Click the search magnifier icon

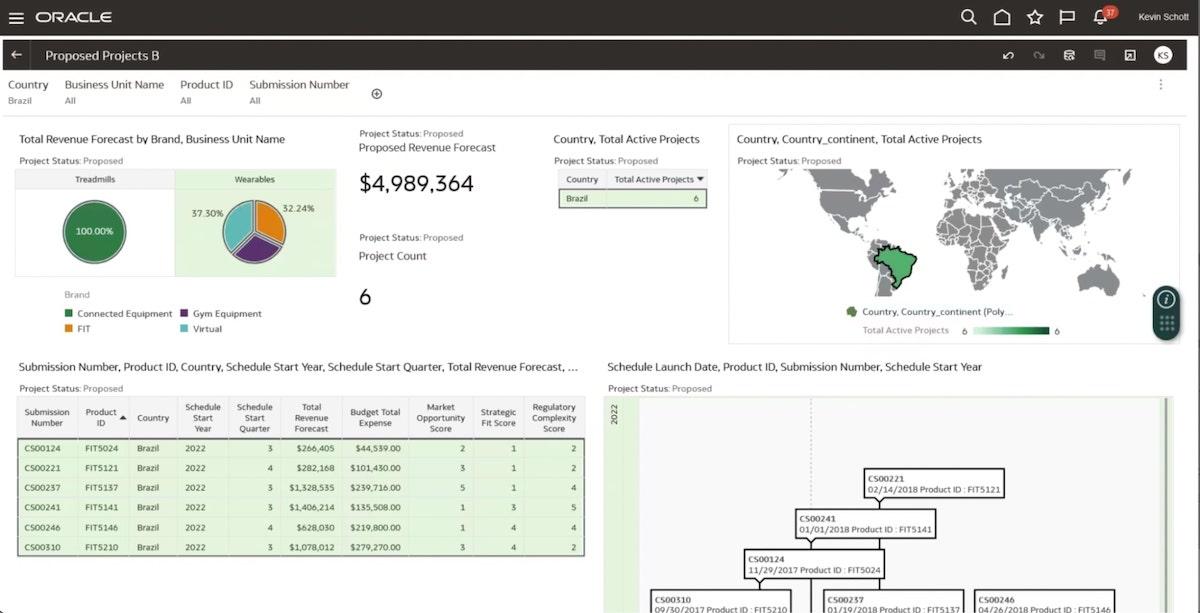coord(968,17)
